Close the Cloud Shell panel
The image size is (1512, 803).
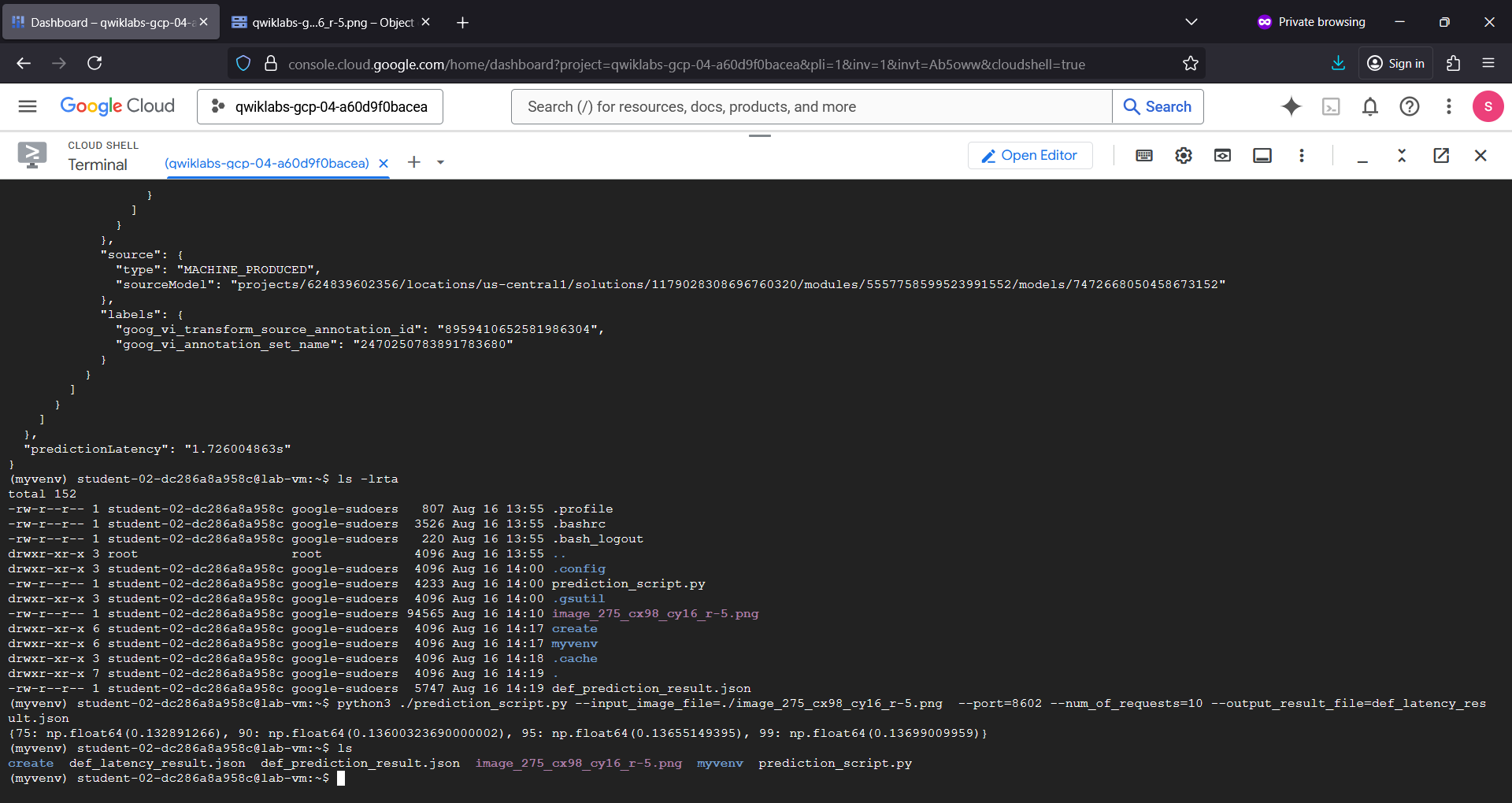[1480, 155]
